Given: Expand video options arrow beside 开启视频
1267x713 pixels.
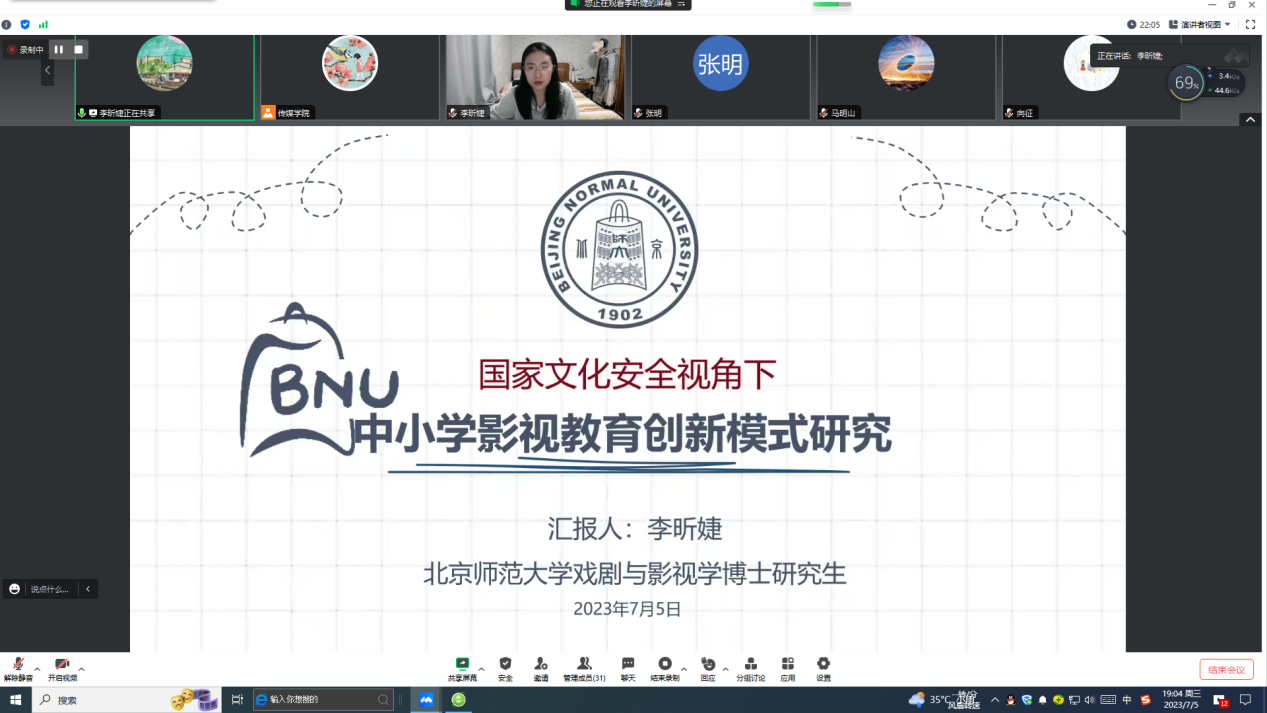Looking at the screenshot, I should tap(81, 668).
